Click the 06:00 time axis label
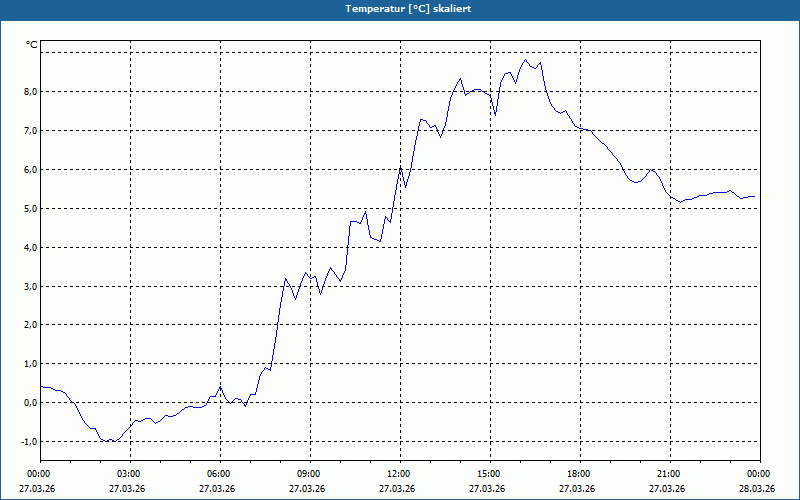 pyautogui.click(x=220, y=474)
